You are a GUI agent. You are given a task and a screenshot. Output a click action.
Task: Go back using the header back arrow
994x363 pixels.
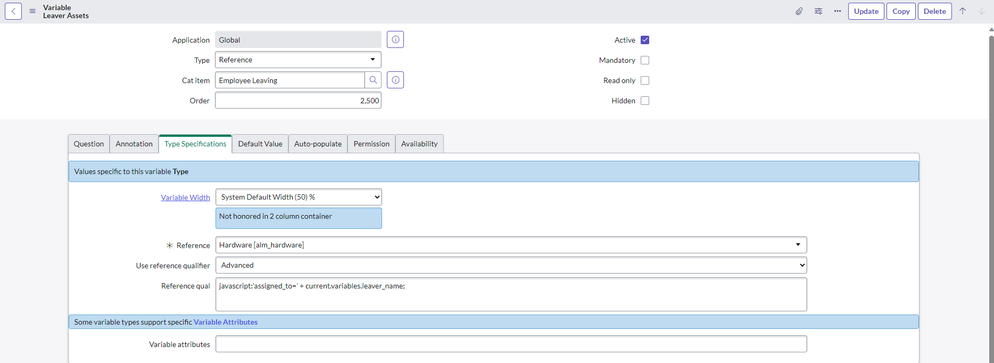click(x=13, y=11)
